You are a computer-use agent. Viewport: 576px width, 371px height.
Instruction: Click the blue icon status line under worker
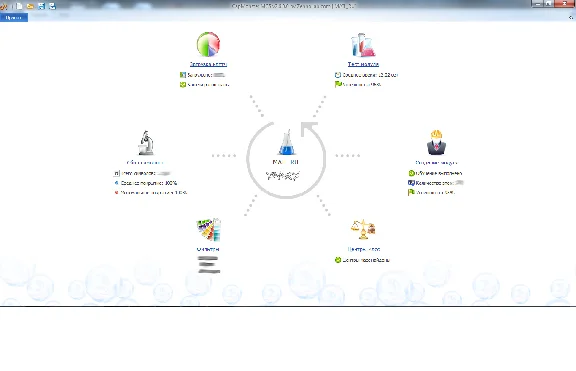click(x=436, y=183)
